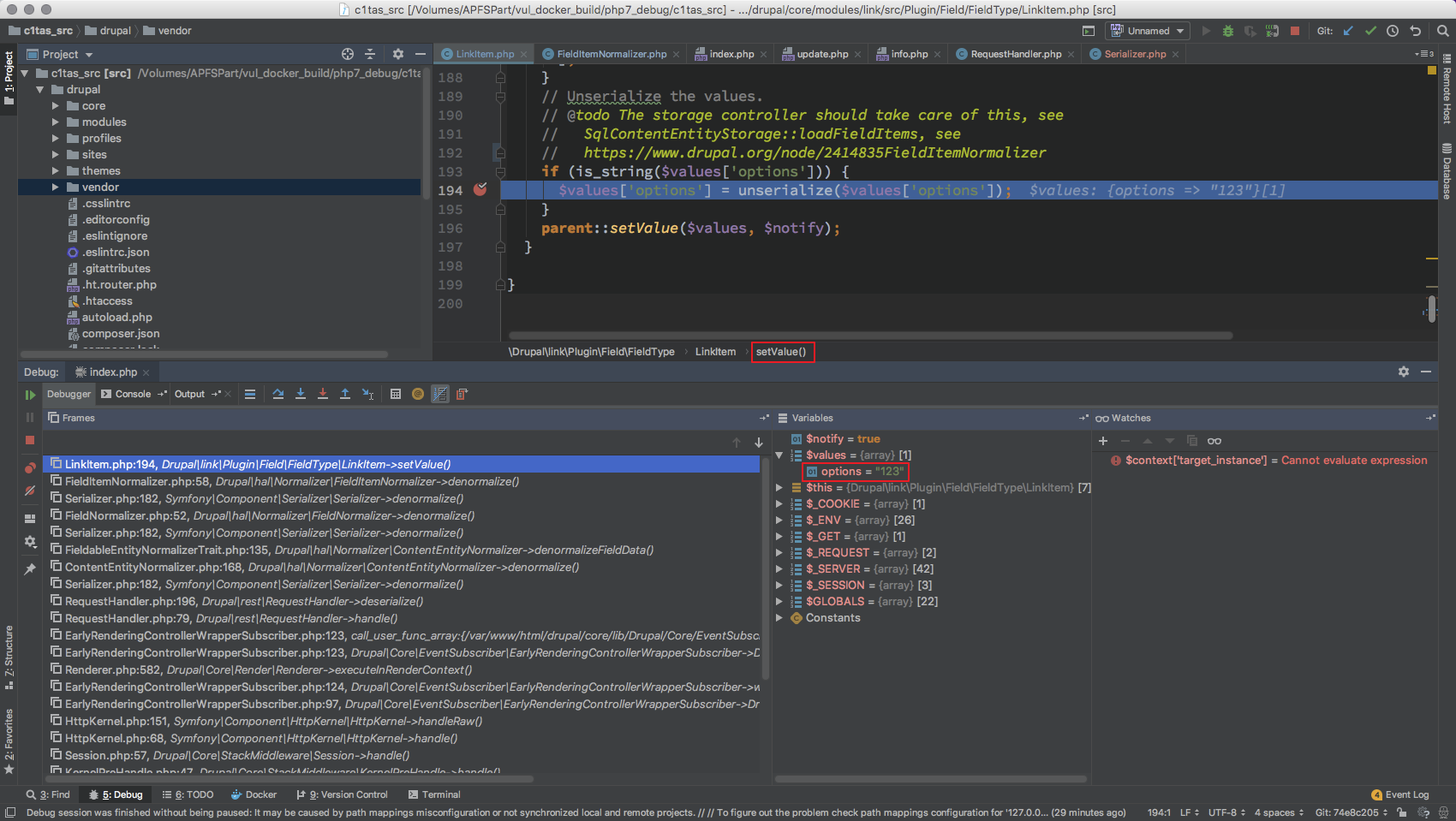Expand the $_SERVER variable node
The image size is (1456, 821).
[779, 569]
